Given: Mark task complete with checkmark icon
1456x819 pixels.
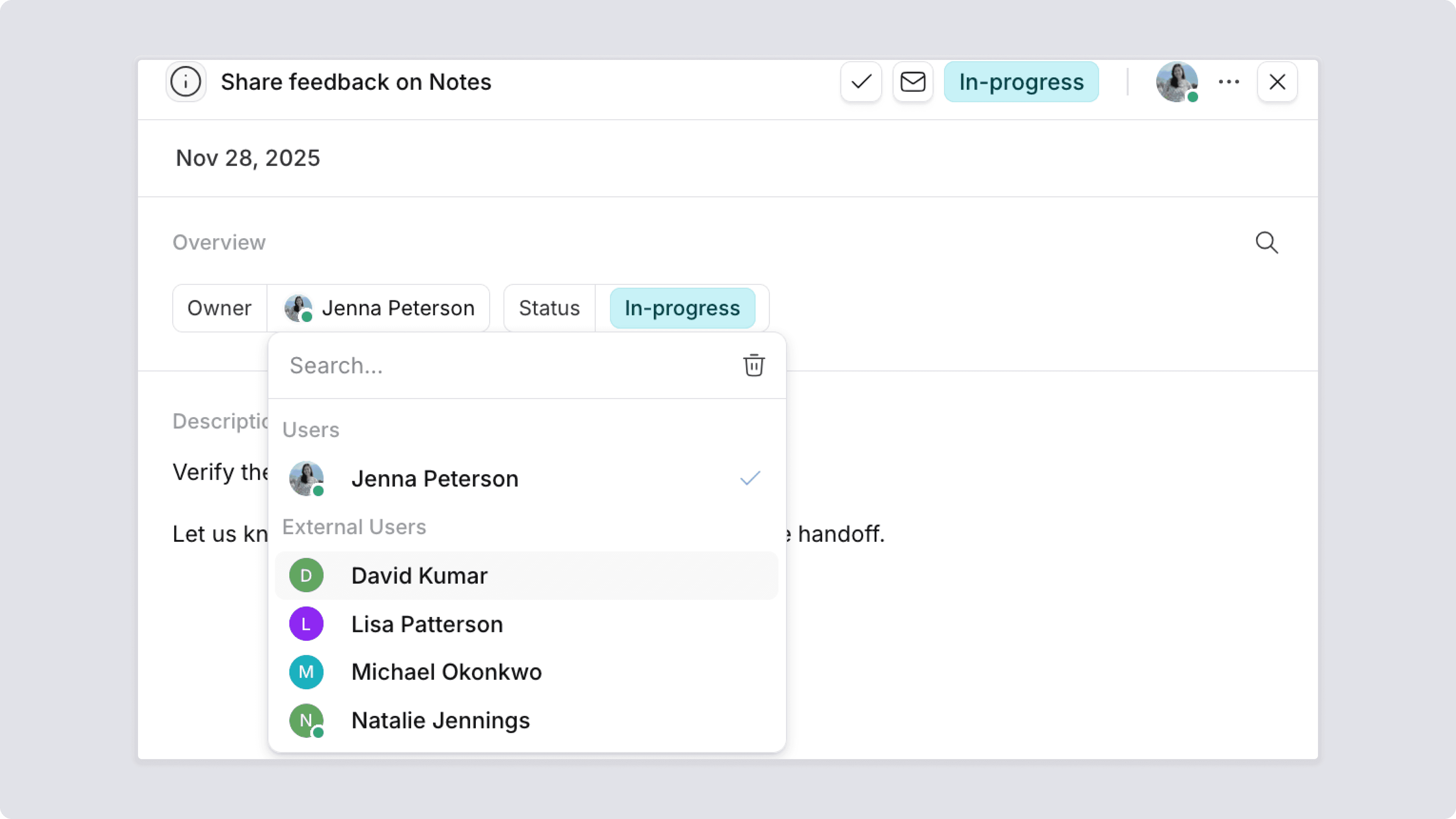Looking at the screenshot, I should click(861, 82).
